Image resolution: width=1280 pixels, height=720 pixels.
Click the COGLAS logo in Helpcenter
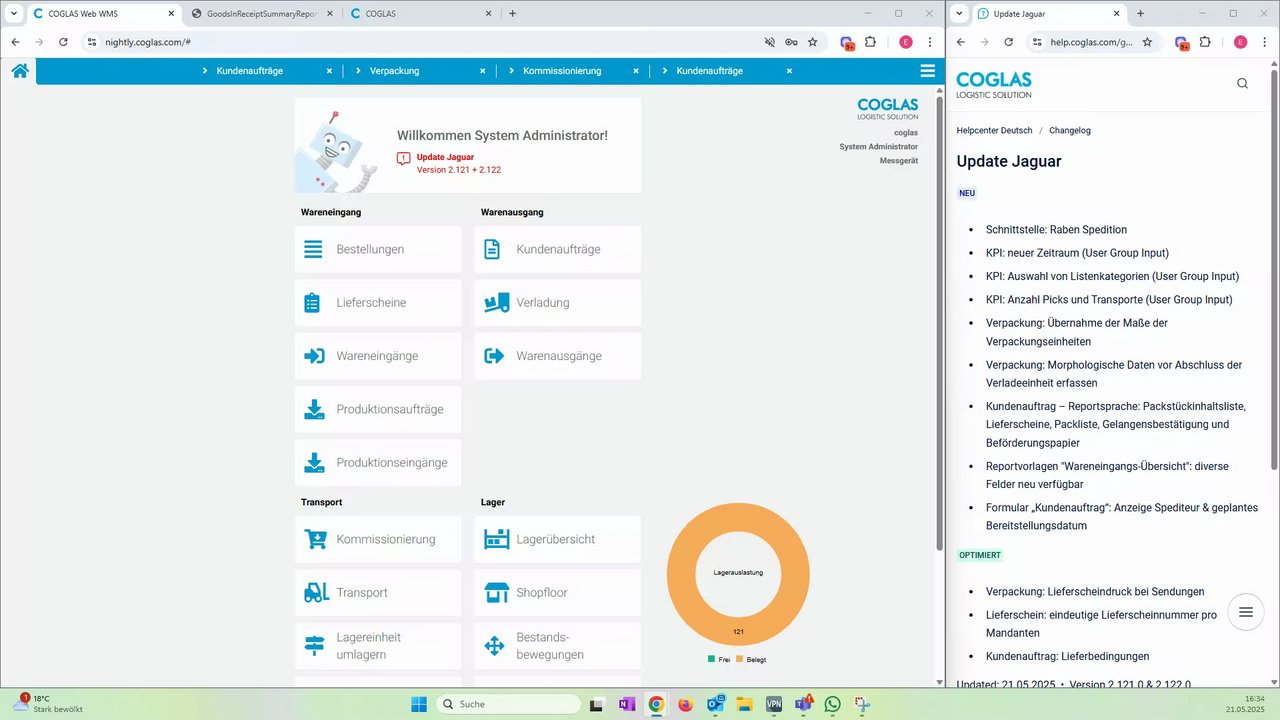[x=993, y=84]
